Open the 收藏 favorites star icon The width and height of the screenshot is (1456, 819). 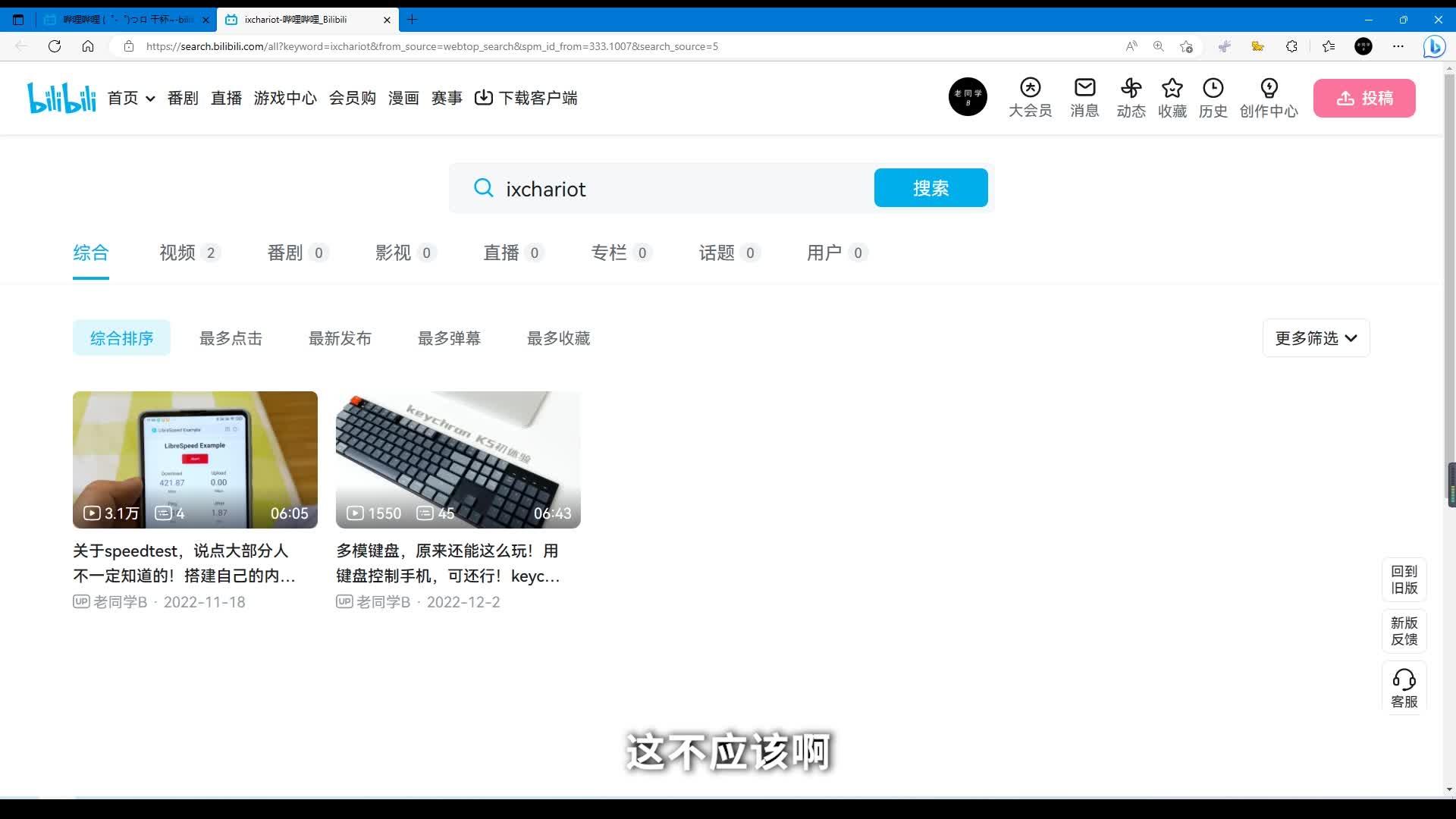click(x=1172, y=97)
